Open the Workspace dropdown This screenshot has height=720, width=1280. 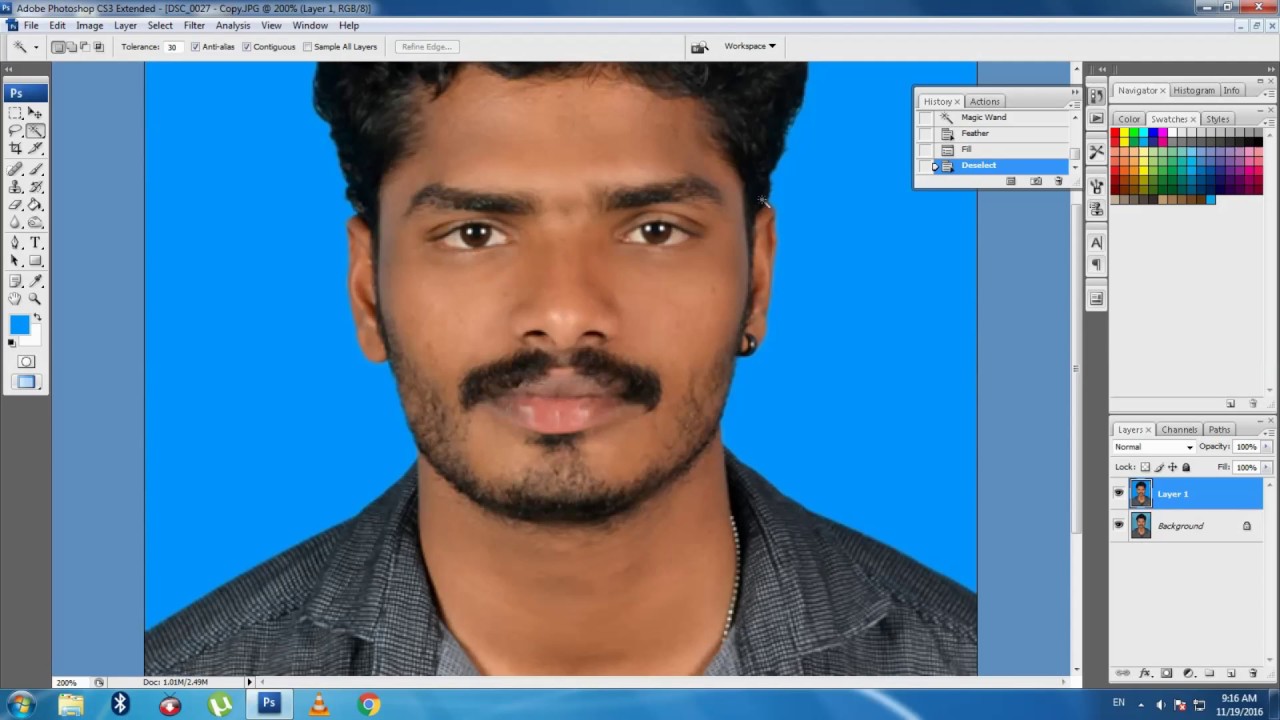(750, 46)
